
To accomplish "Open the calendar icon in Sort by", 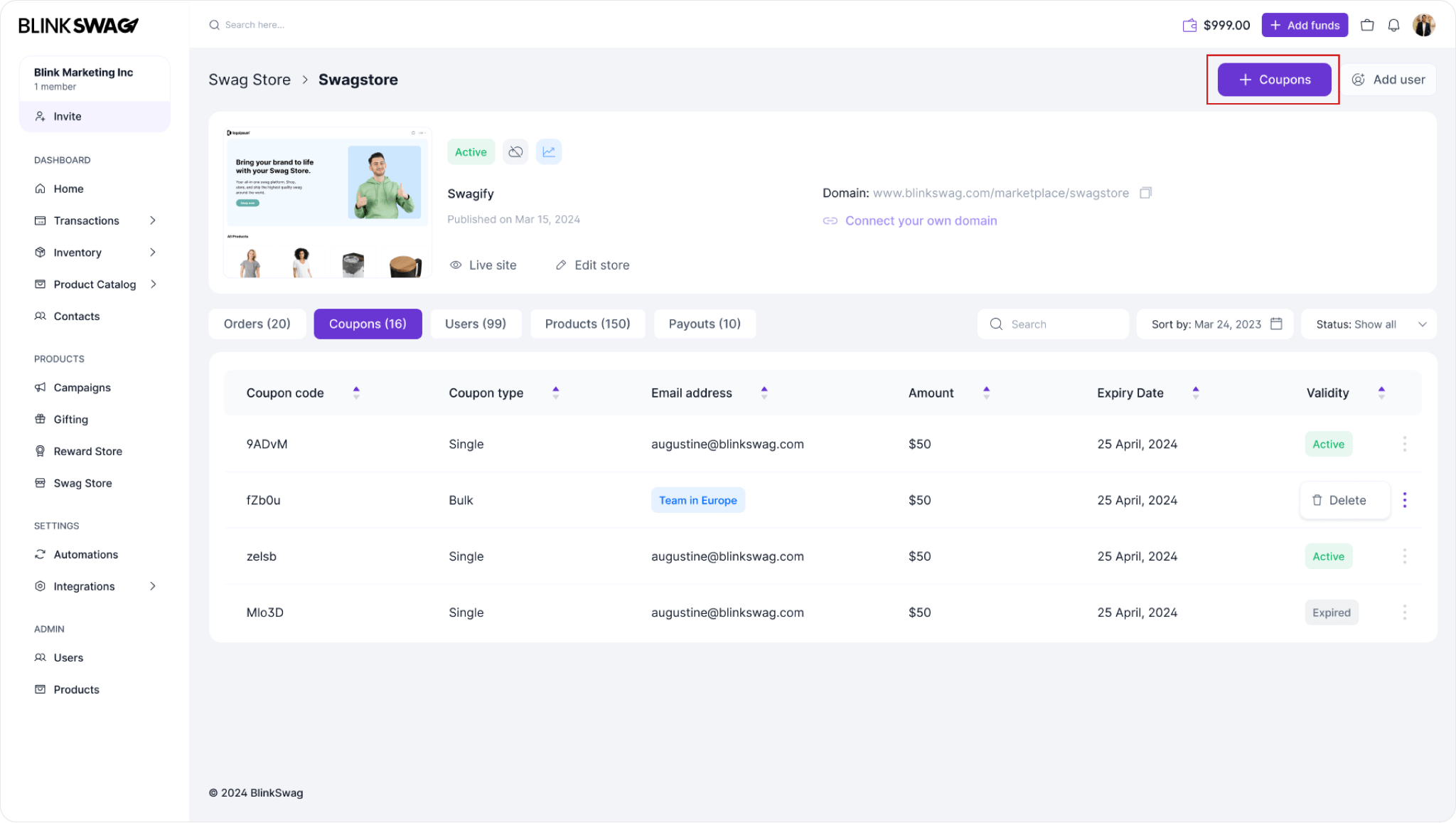I will pos(1276,324).
